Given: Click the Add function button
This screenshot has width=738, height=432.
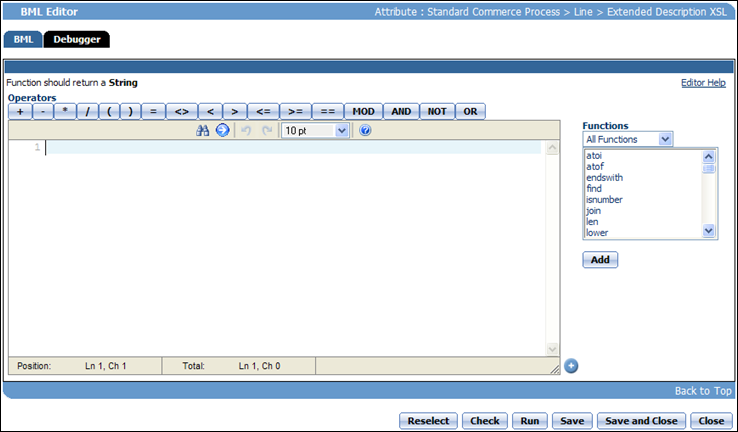Looking at the screenshot, I should (x=600, y=260).
